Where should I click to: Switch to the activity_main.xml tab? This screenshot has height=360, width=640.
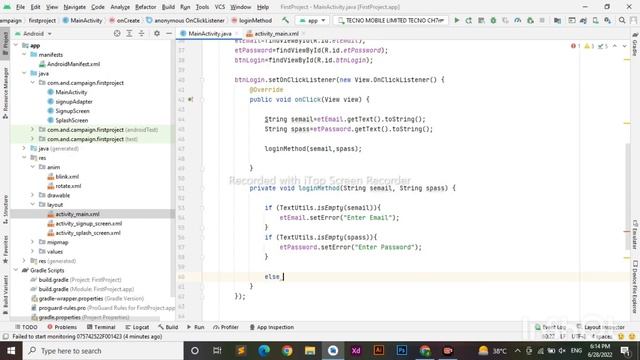[276, 33]
